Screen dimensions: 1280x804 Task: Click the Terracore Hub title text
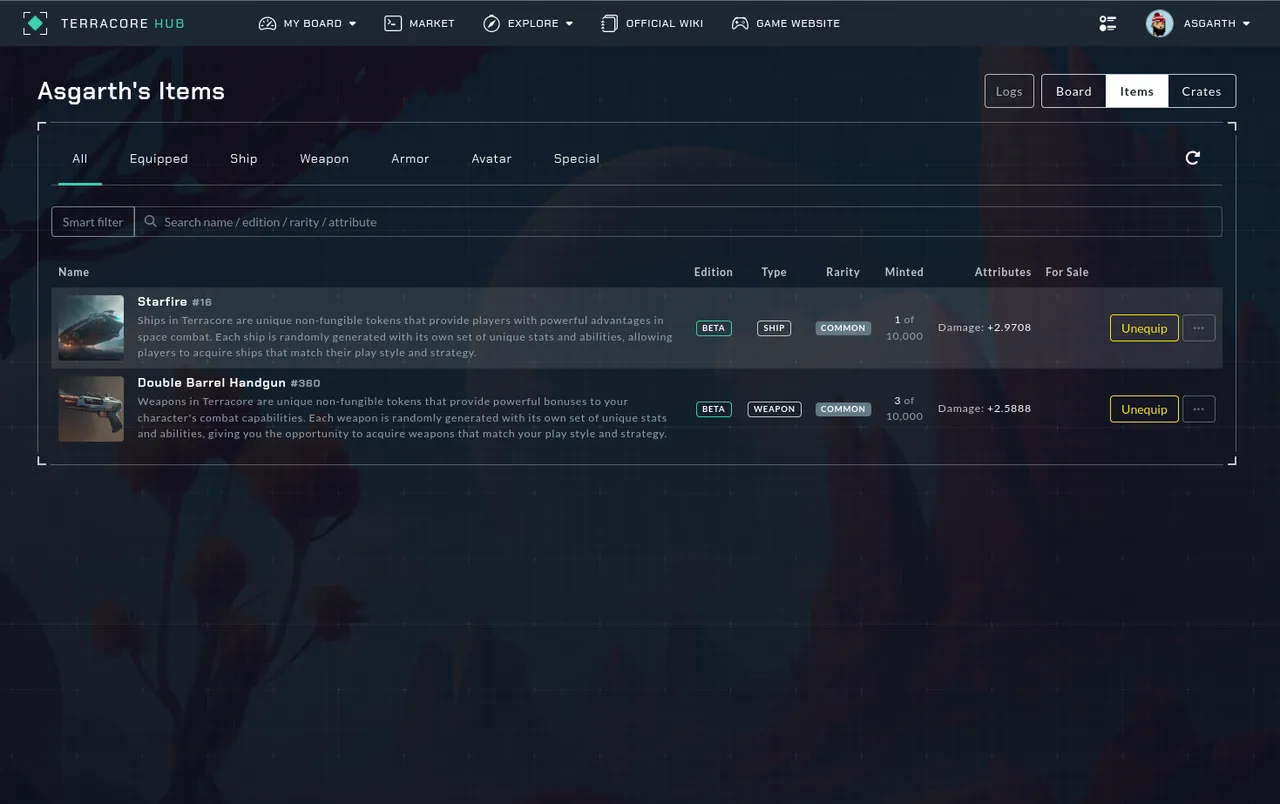tap(122, 23)
